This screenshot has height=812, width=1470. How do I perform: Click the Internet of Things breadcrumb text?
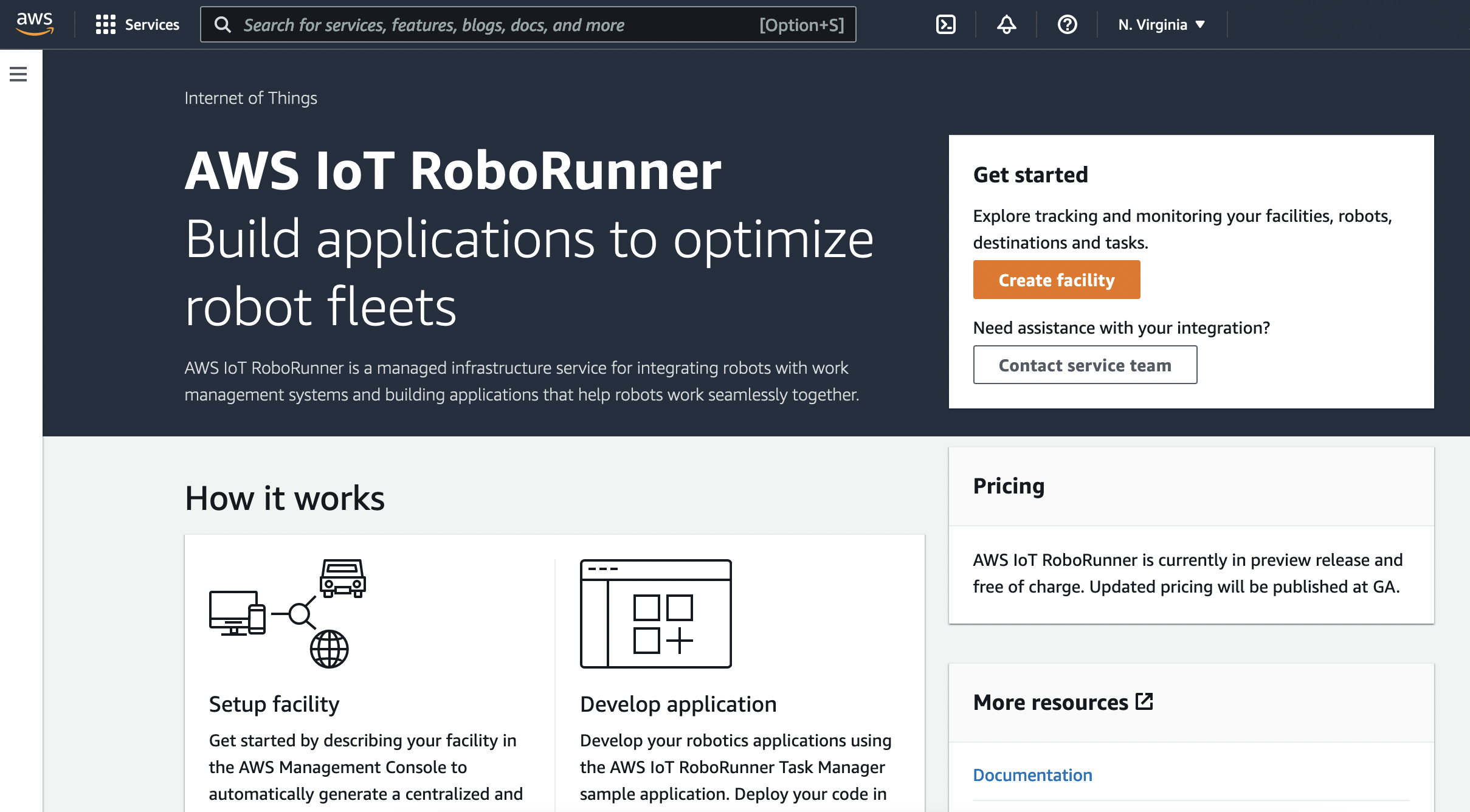click(250, 98)
